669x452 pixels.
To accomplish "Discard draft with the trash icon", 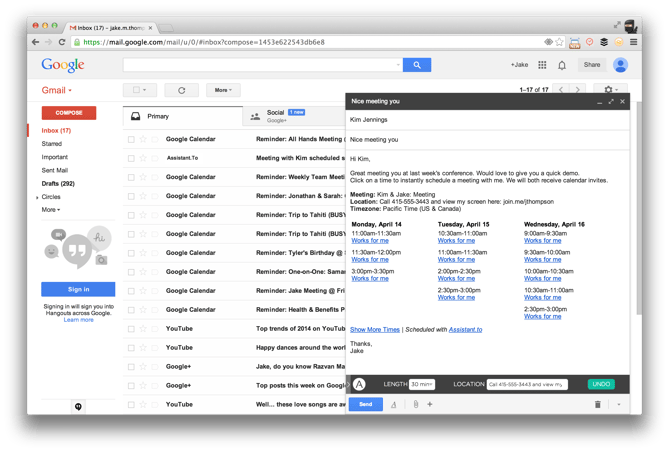I will 598,404.
